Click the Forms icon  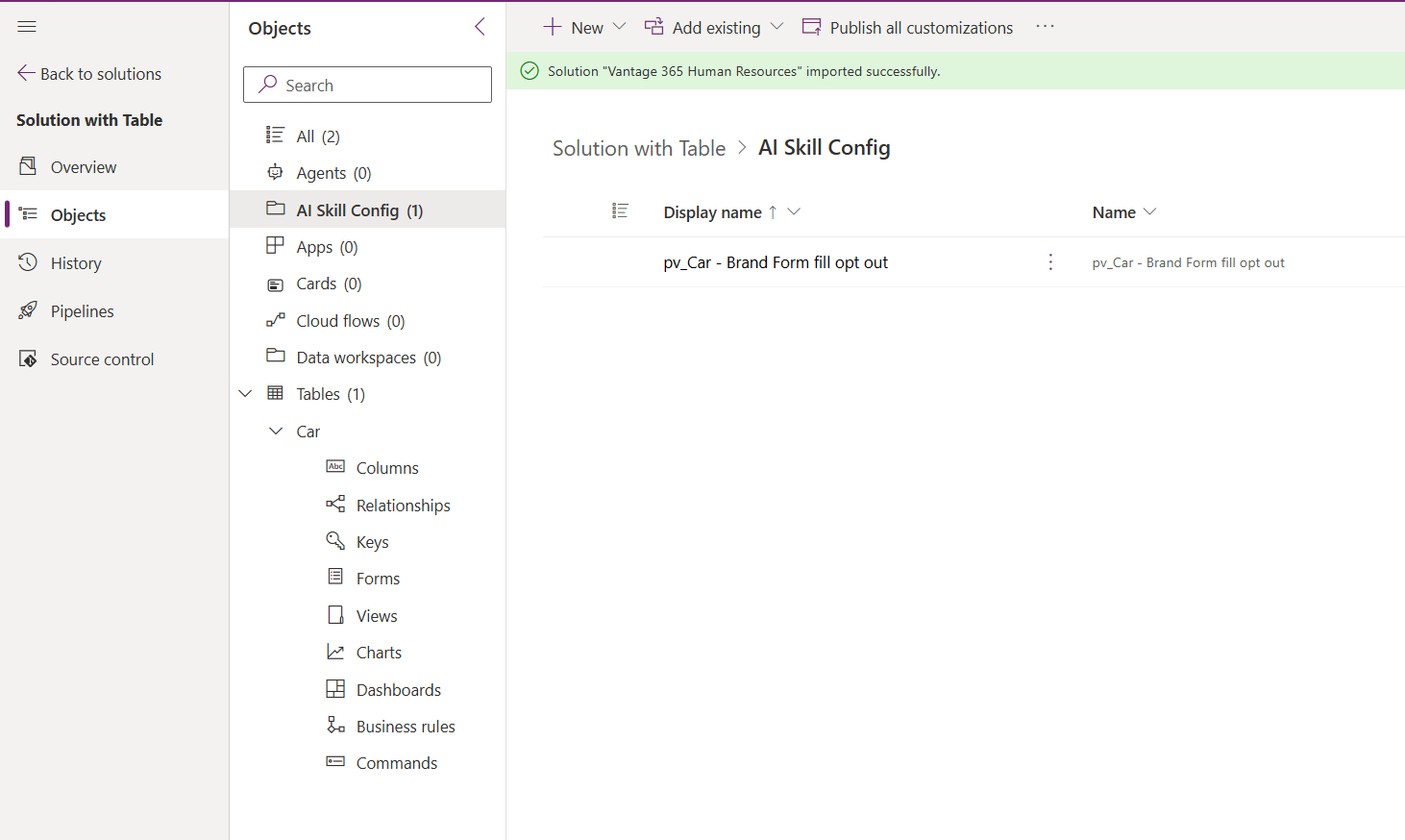point(335,577)
